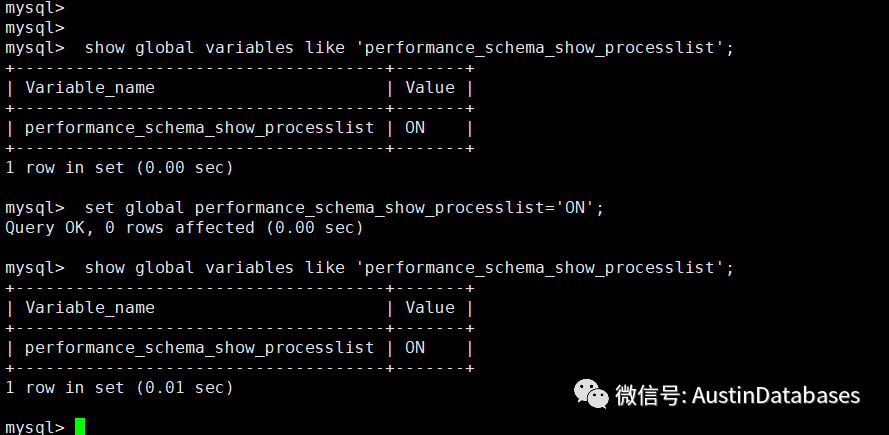Click the second Value column header
The width and height of the screenshot is (889, 435).
(x=430, y=307)
